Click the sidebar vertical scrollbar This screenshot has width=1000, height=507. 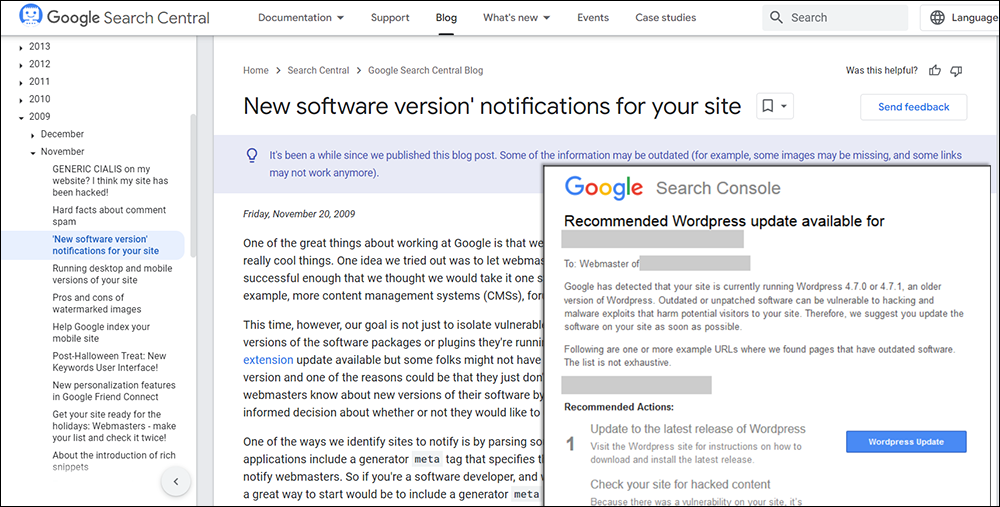tap(193, 185)
